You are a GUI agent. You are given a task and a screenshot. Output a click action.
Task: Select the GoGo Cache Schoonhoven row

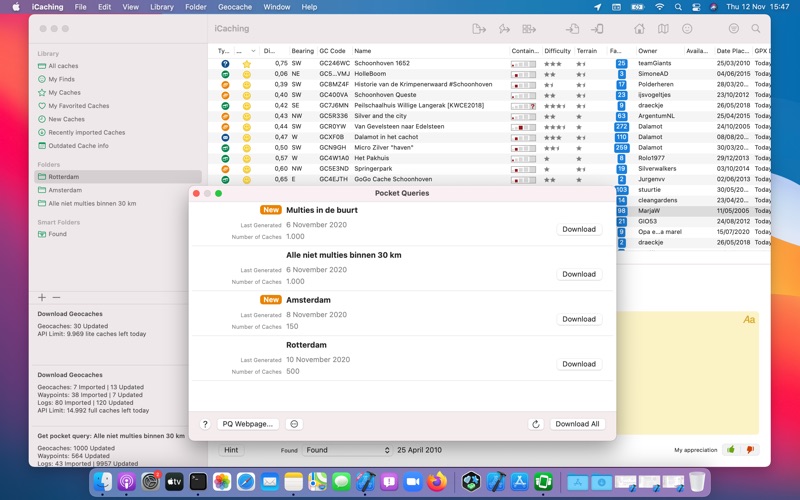489,180
